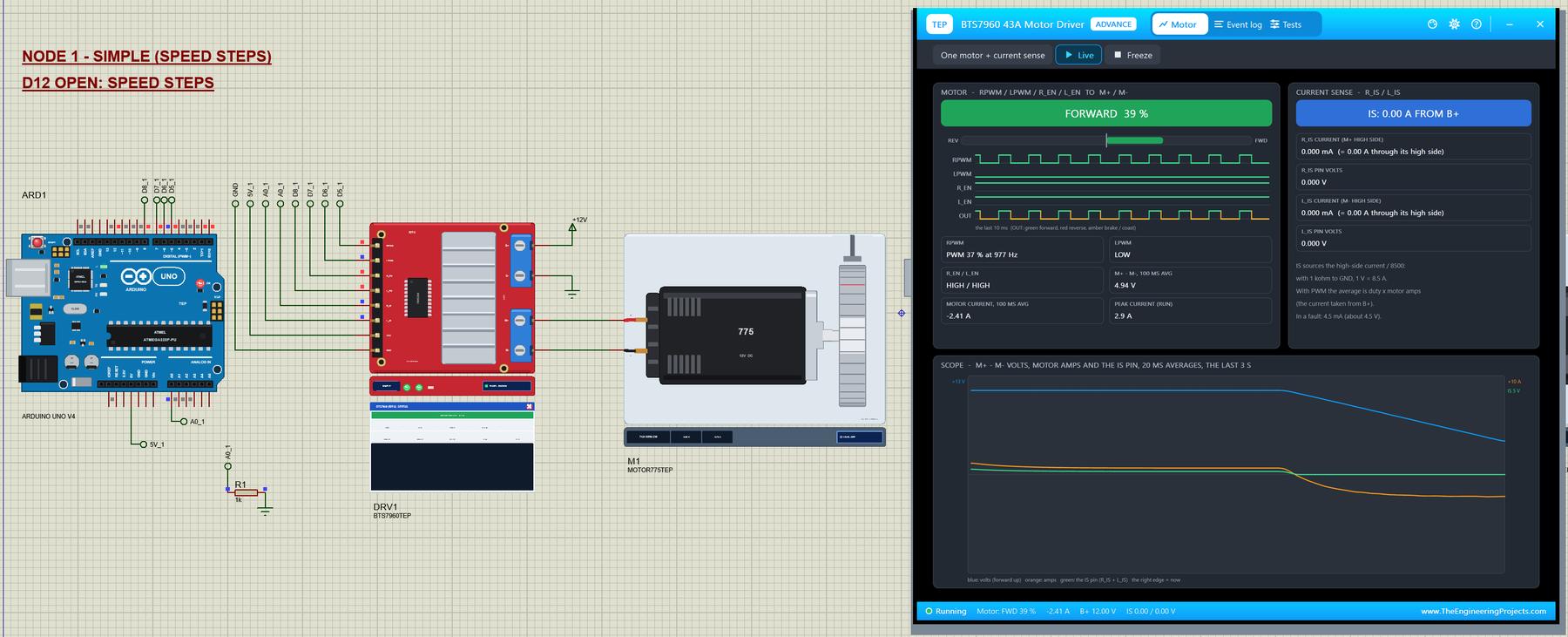Click the +12V power terminal
This screenshot has width=1568, height=637.
tap(573, 226)
